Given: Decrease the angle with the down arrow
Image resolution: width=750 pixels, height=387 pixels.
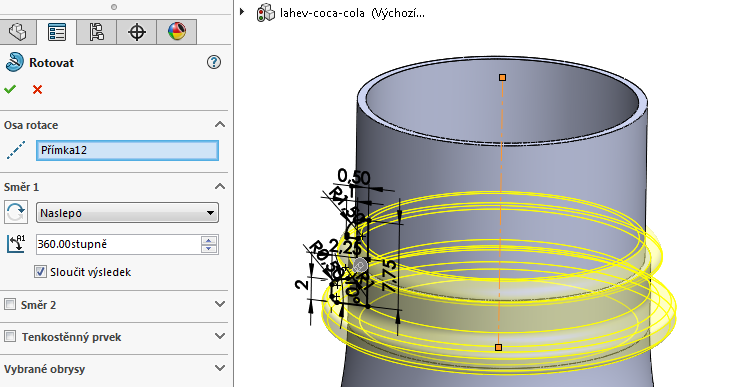Looking at the screenshot, I should [x=210, y=249].
